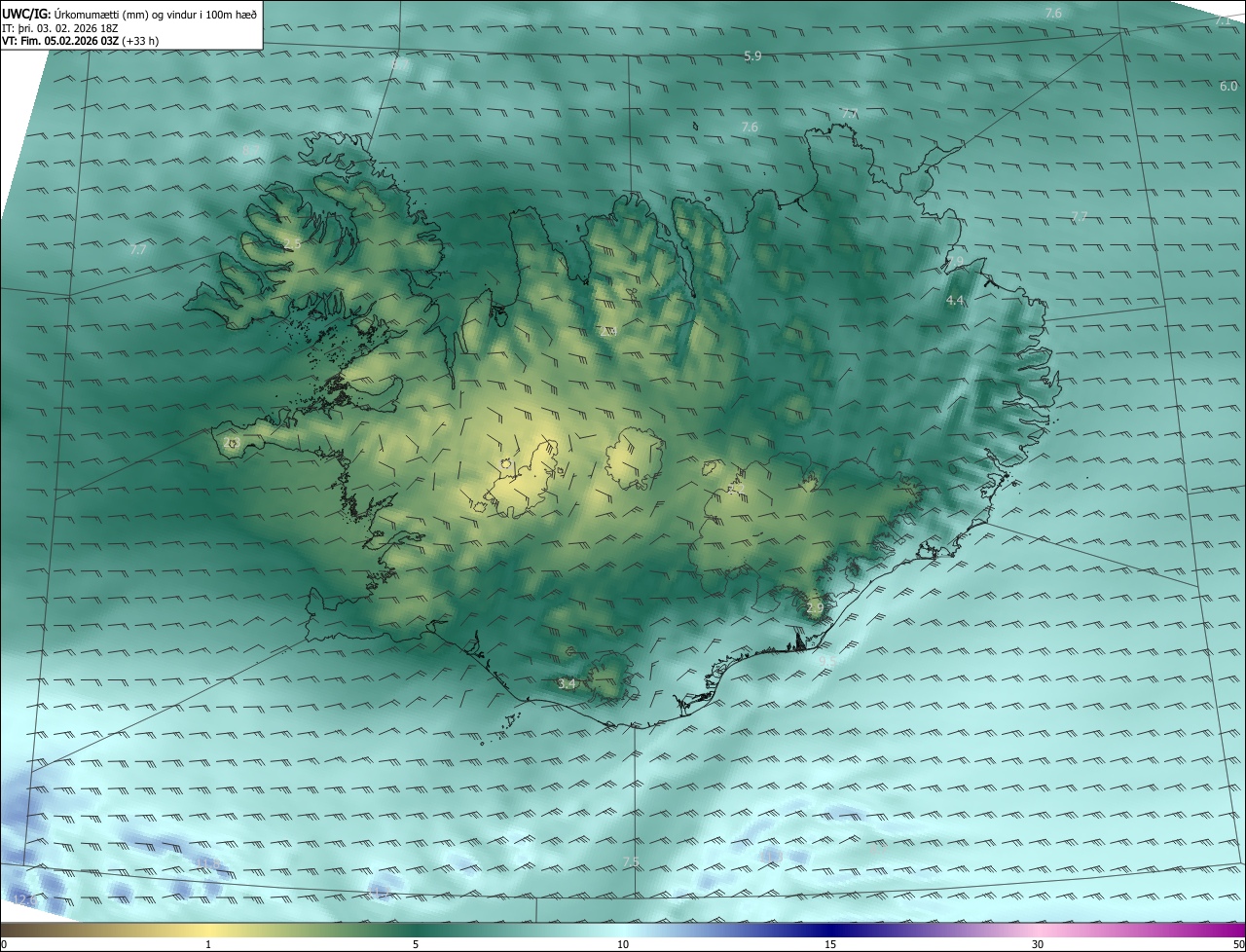Image resolution: width=1246 pixels, height=952 pixels.
Task: Click the '30' tick on the color scale
Action: [1038, 944]
